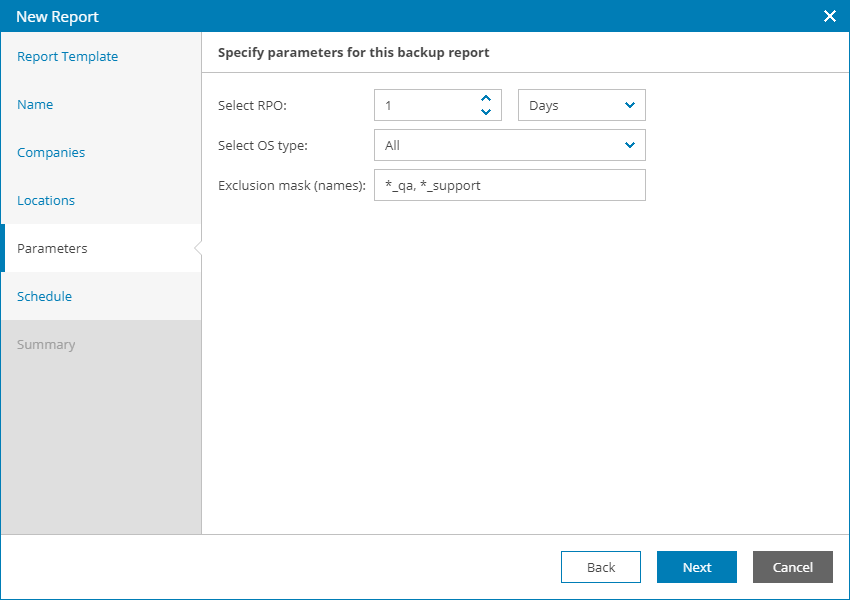Viewport: 850px width, 600px height.
Task: Jump to the Locations step
Action: coord(46,201)
